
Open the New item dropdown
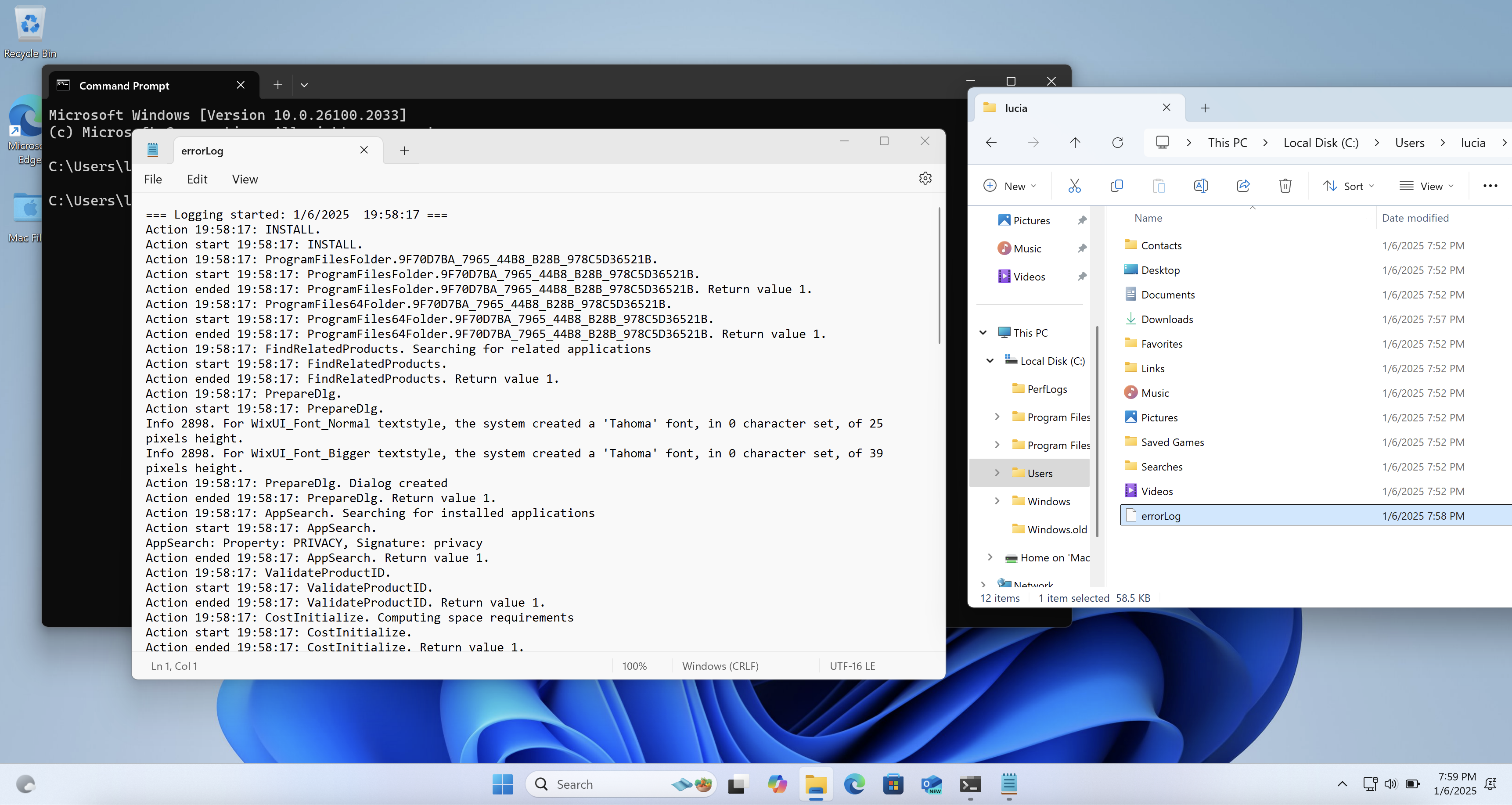(1010, 186)
